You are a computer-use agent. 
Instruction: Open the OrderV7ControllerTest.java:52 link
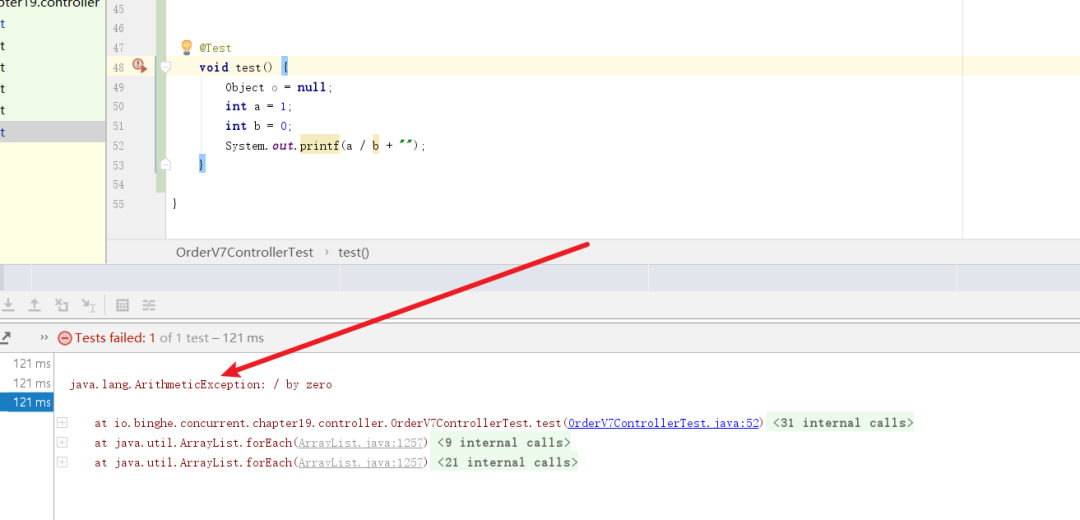coord(663,423)
